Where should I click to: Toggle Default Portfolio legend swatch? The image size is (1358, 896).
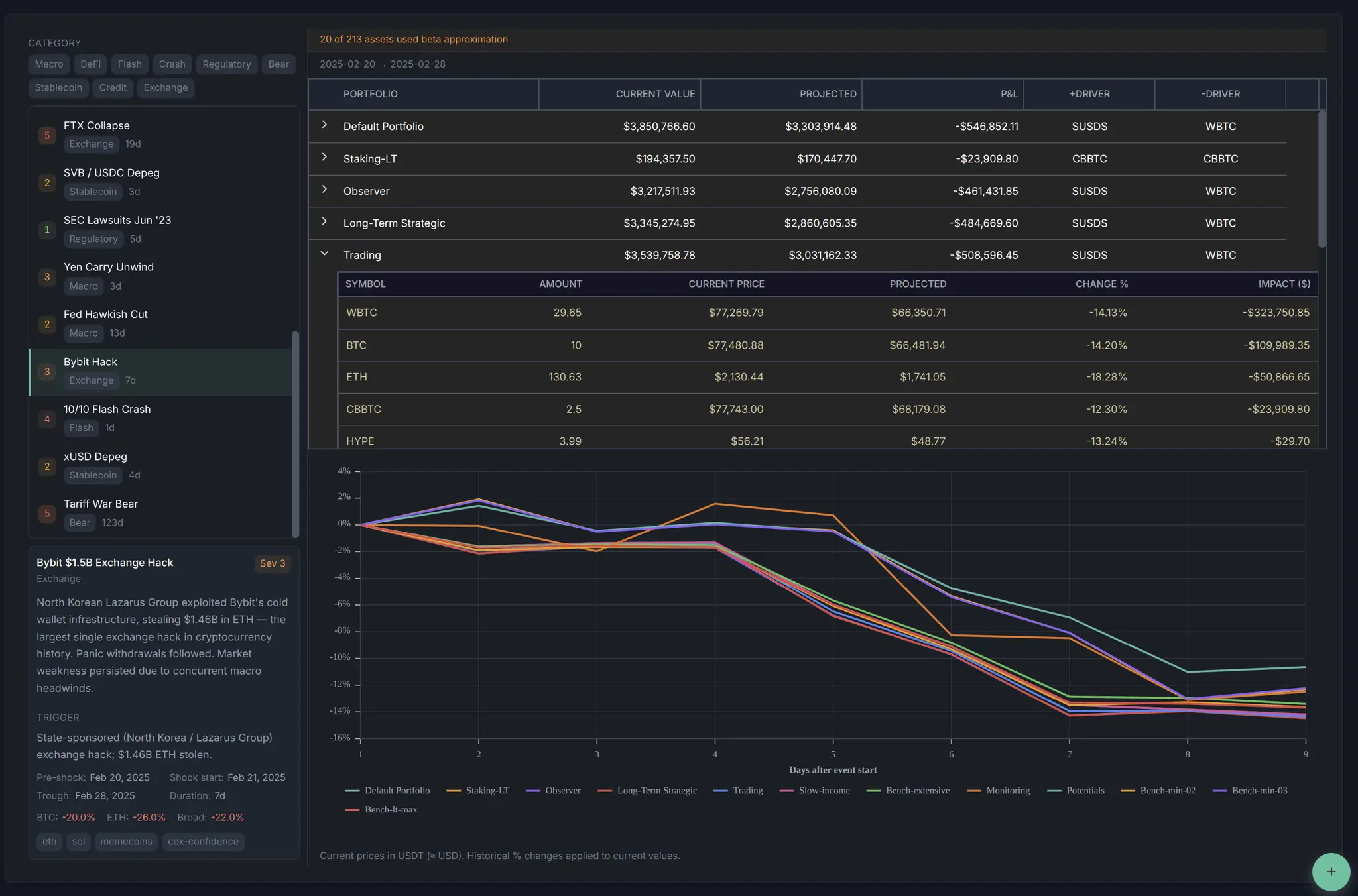click(x=352, y=791)
